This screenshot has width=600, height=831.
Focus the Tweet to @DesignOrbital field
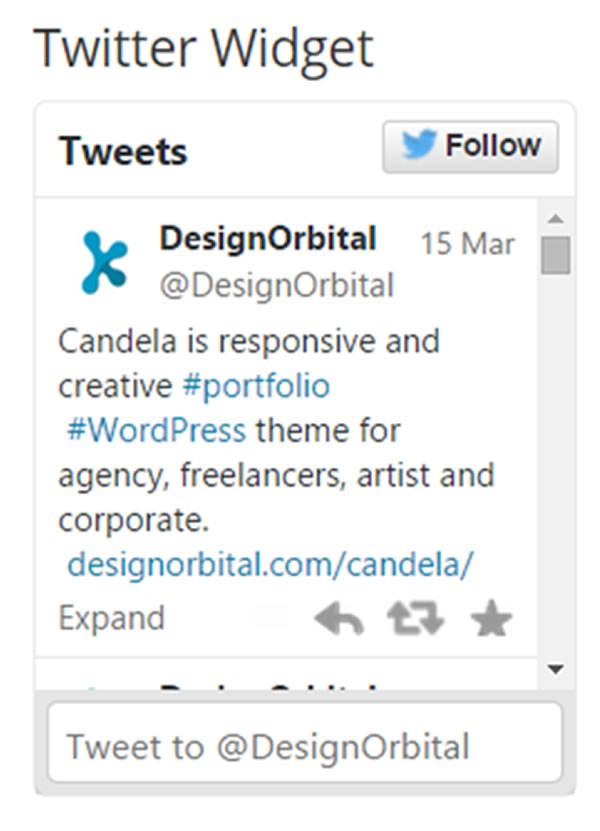(x=305, y=741)
